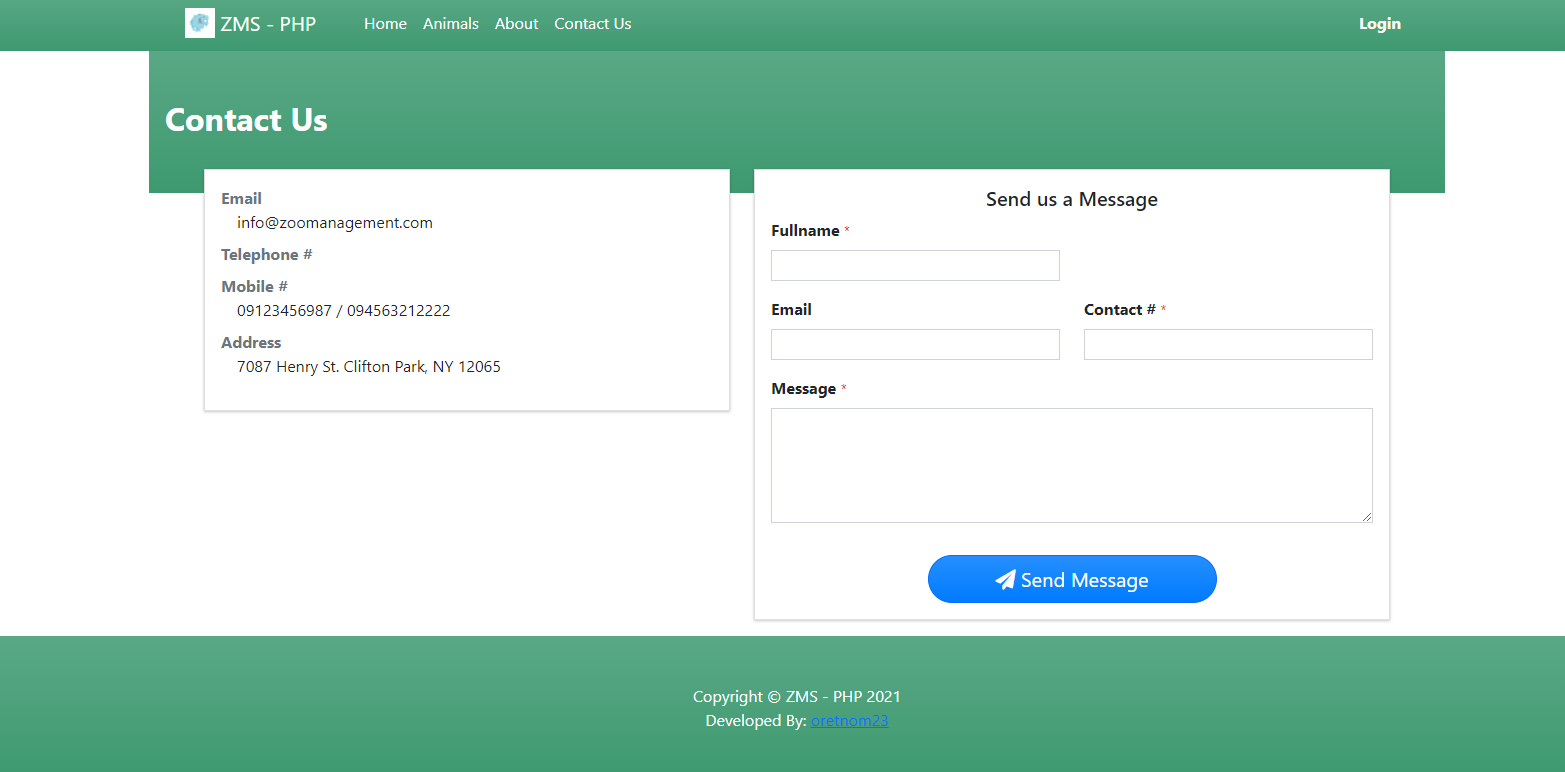1565x772 pixels.
Task: Click the info@zoomanagement.com email address
Action: coord(334,223)
